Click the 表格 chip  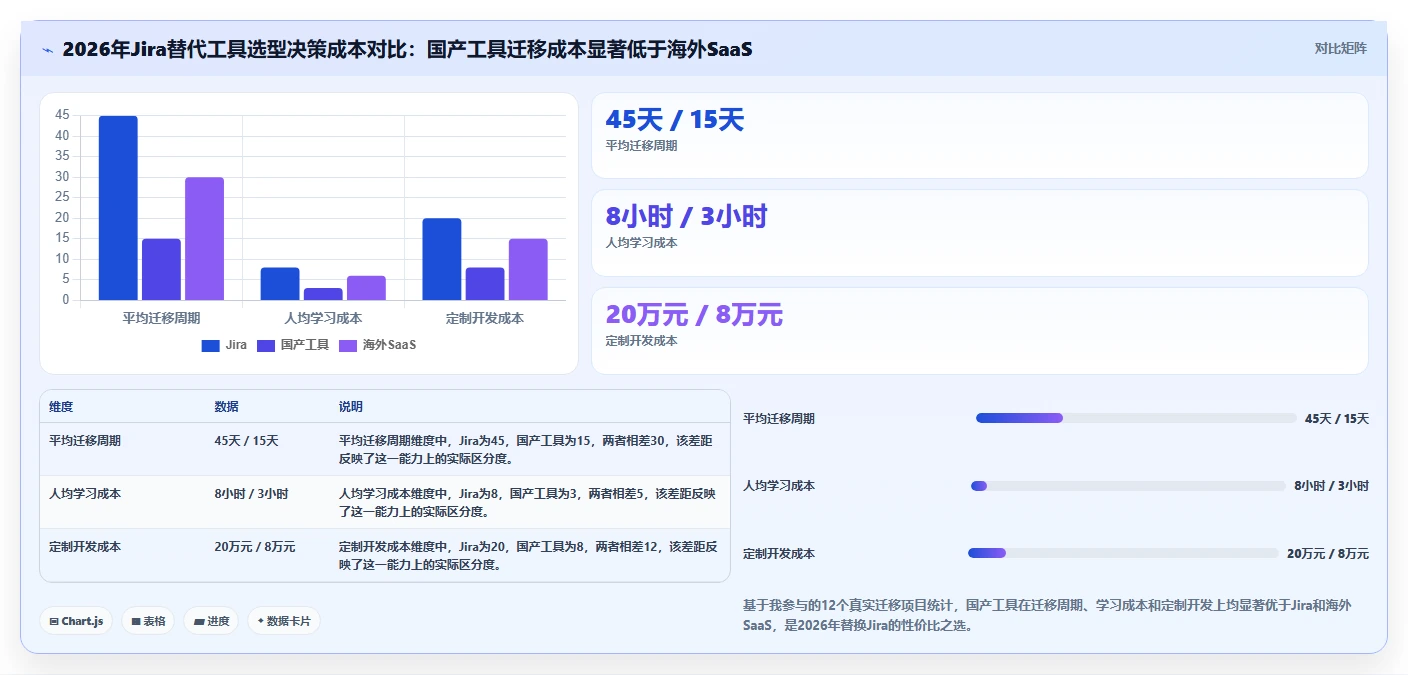pos(148,621)
